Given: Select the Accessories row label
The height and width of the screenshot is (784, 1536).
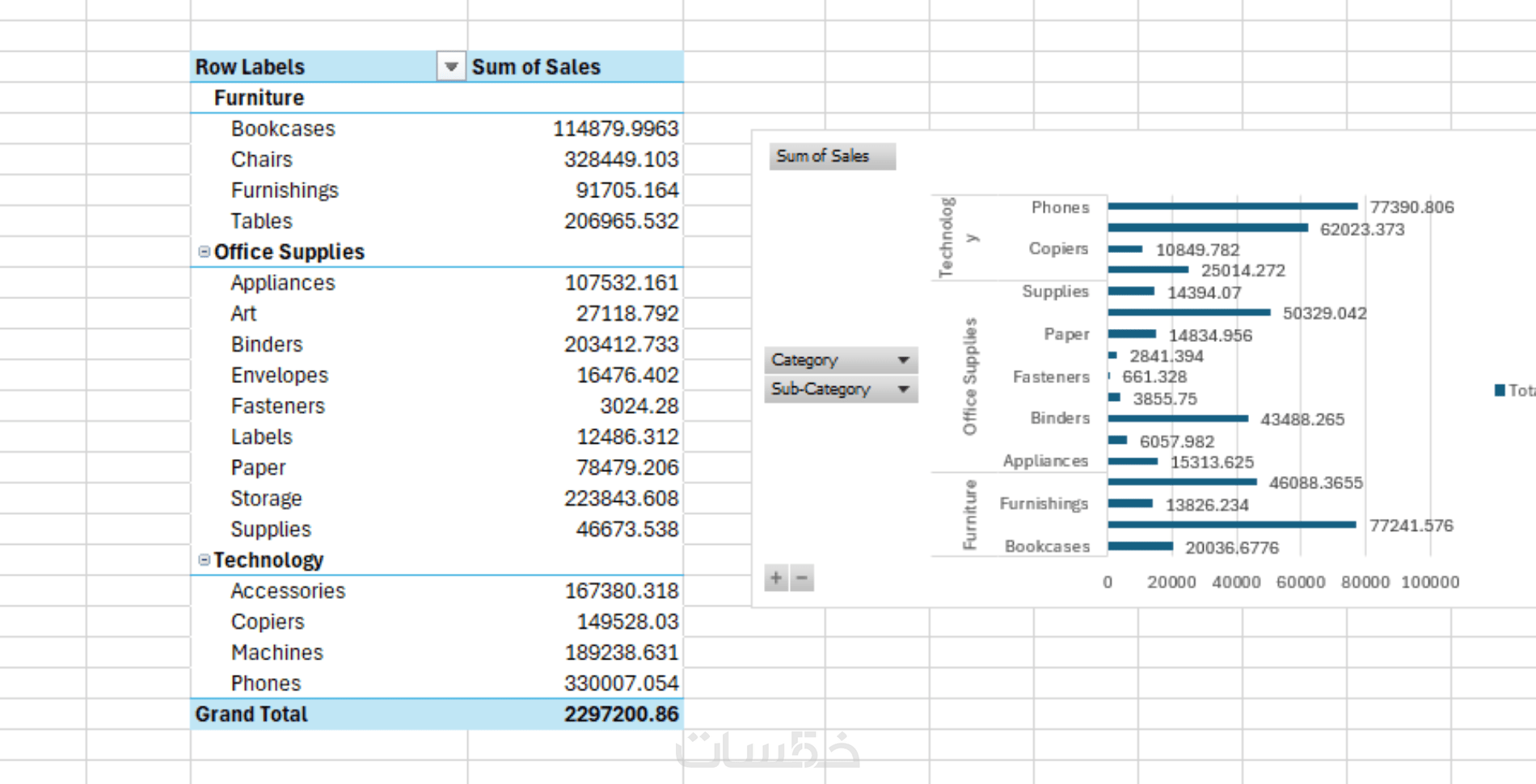Looking at the screenshot, I should [x=288, y=591].
